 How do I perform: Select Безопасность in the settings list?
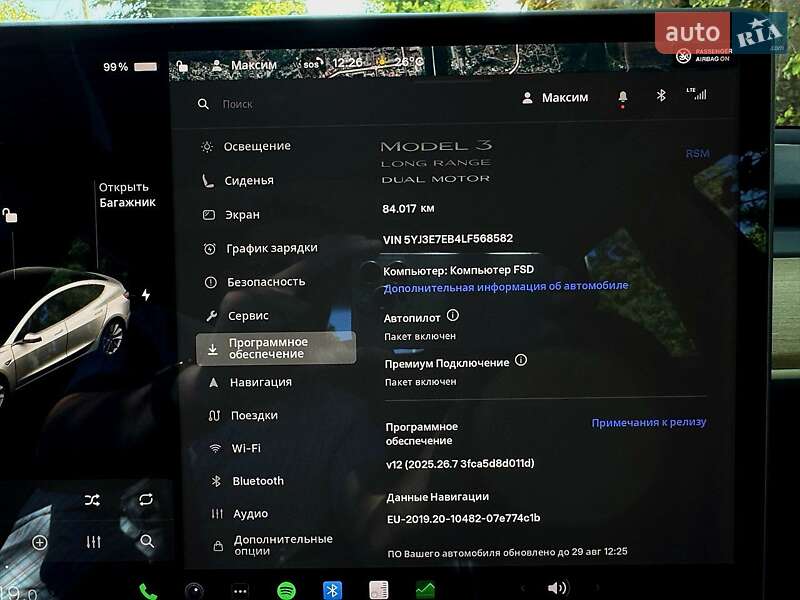[x=265, y=282]
